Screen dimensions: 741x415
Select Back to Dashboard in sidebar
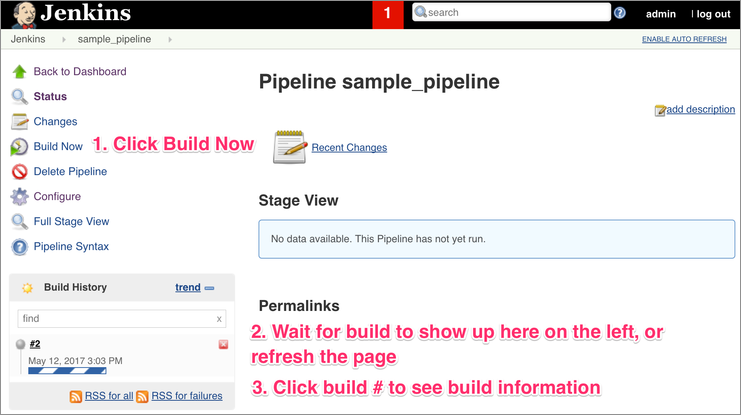click(x=80, y=71)
